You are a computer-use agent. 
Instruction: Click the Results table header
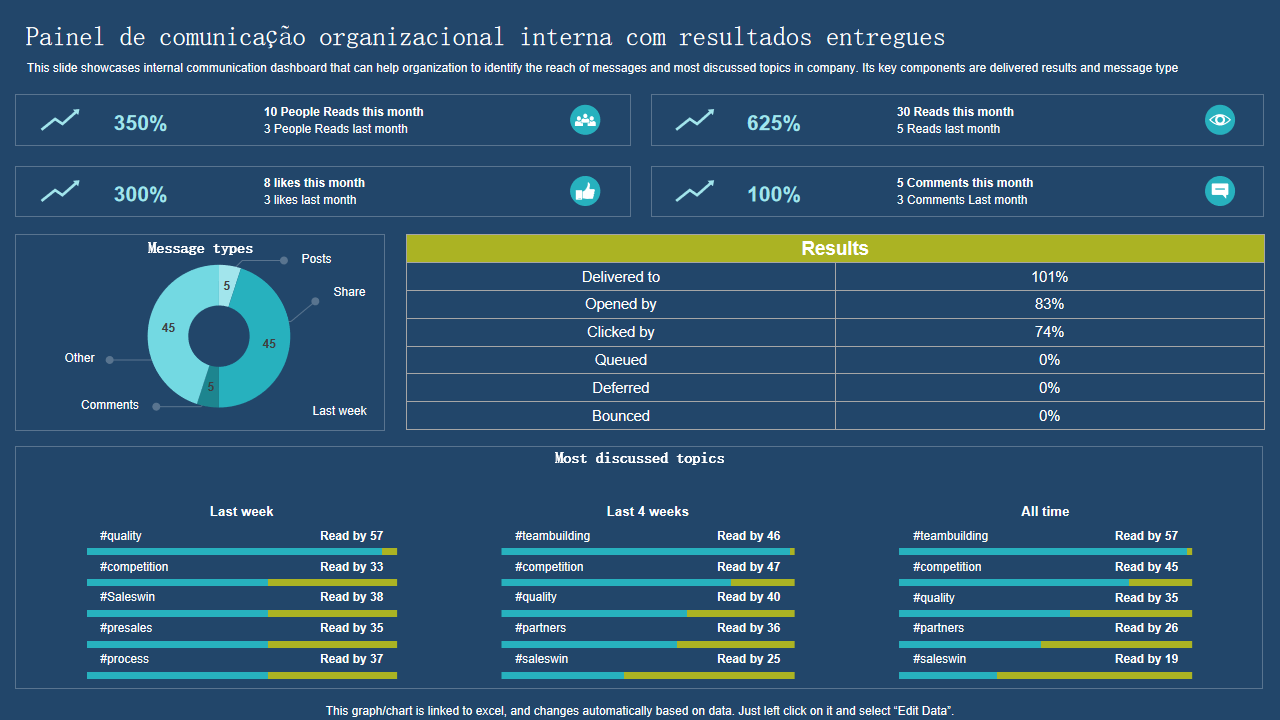[x=835, y=249]
